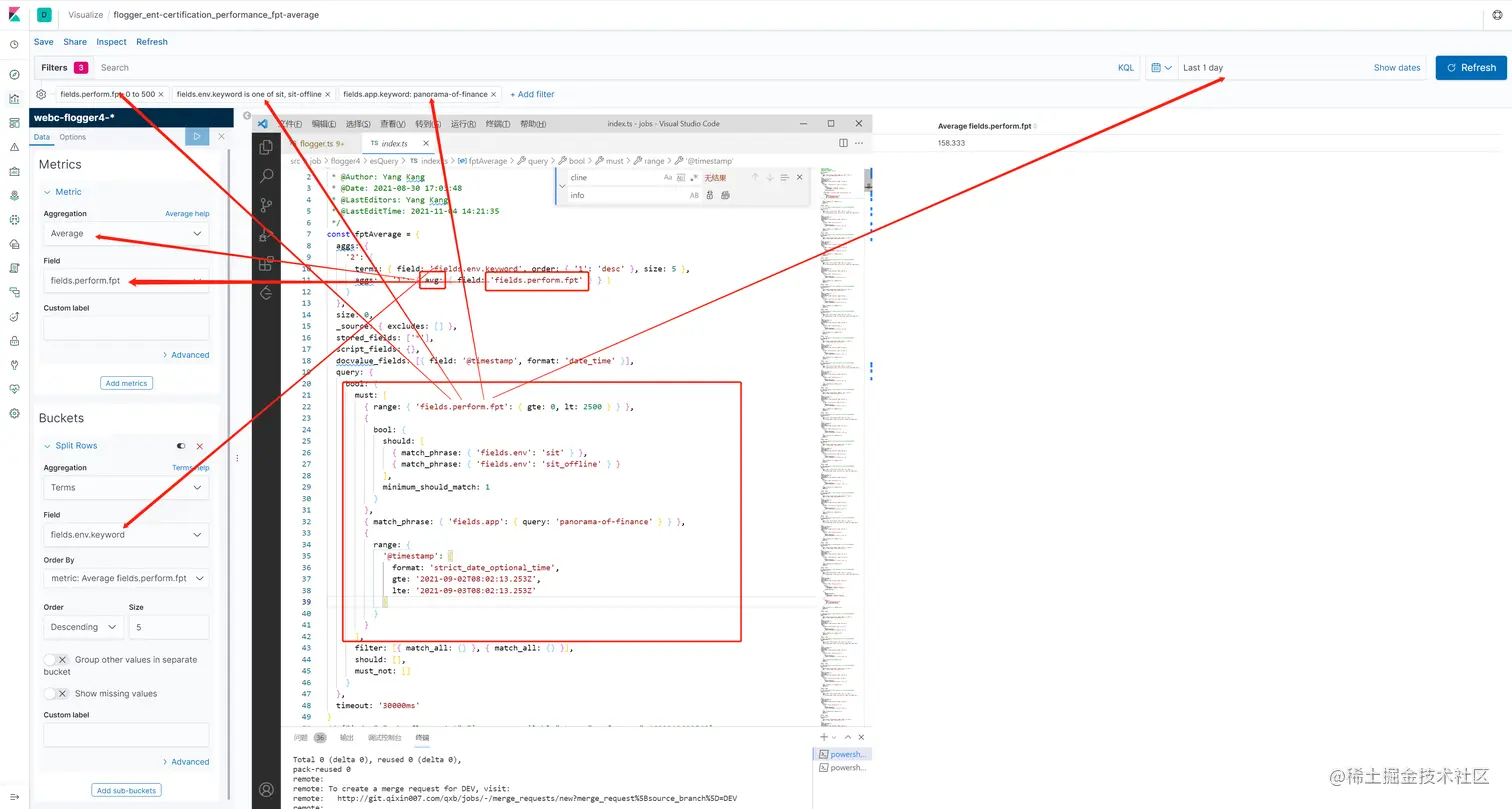1512x809 pixels.
Task: Toggle Match Whole Word in find widget
Action: [x=681, y=177]
